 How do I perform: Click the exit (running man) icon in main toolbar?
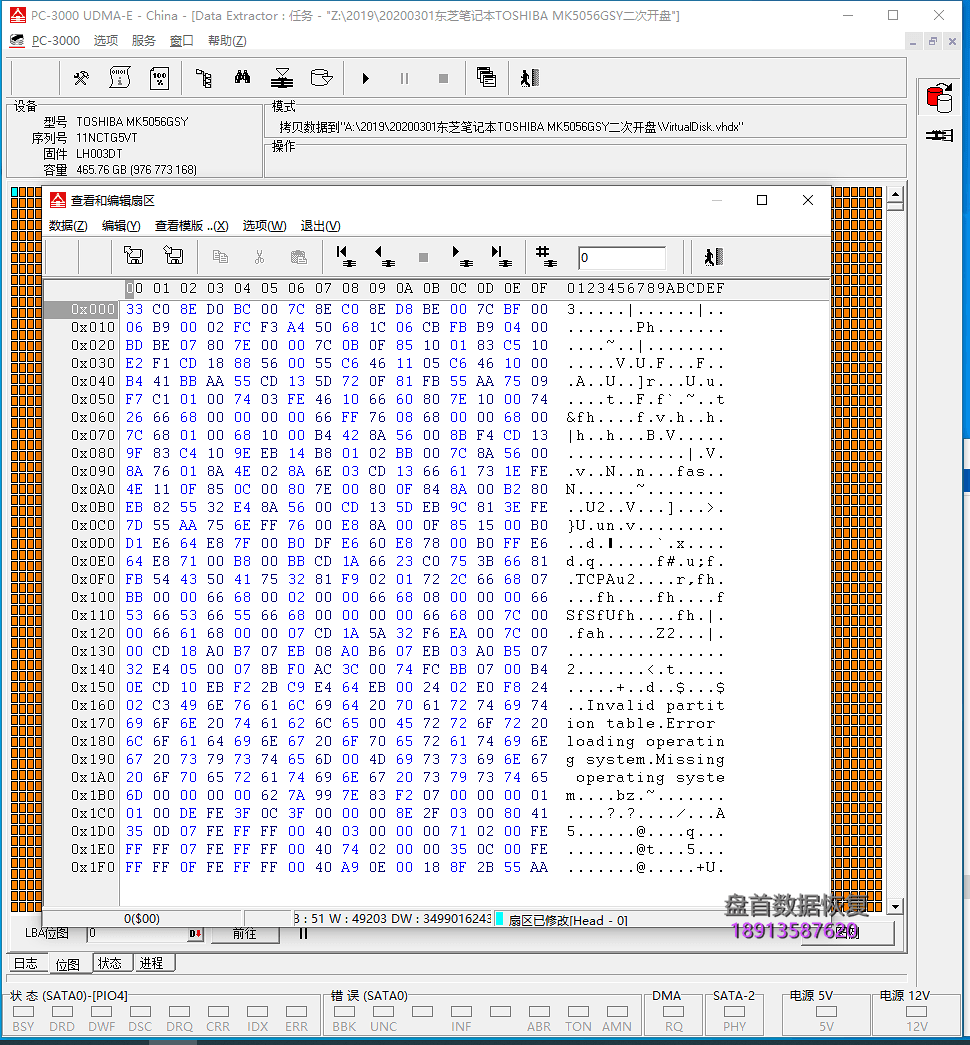coord(529,79)
